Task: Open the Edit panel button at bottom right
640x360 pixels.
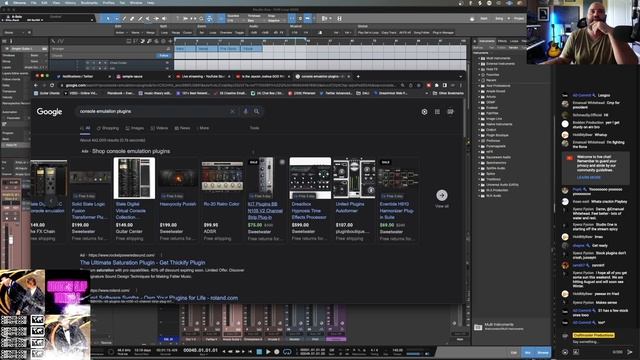Action: click(514, 352)
